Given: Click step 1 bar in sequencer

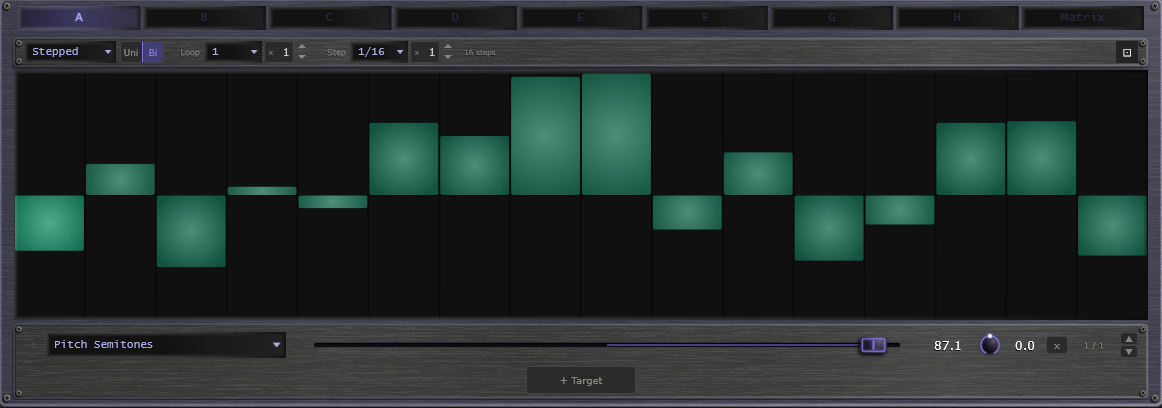Looking at the screenshot, I should click(x=50, y=223).
